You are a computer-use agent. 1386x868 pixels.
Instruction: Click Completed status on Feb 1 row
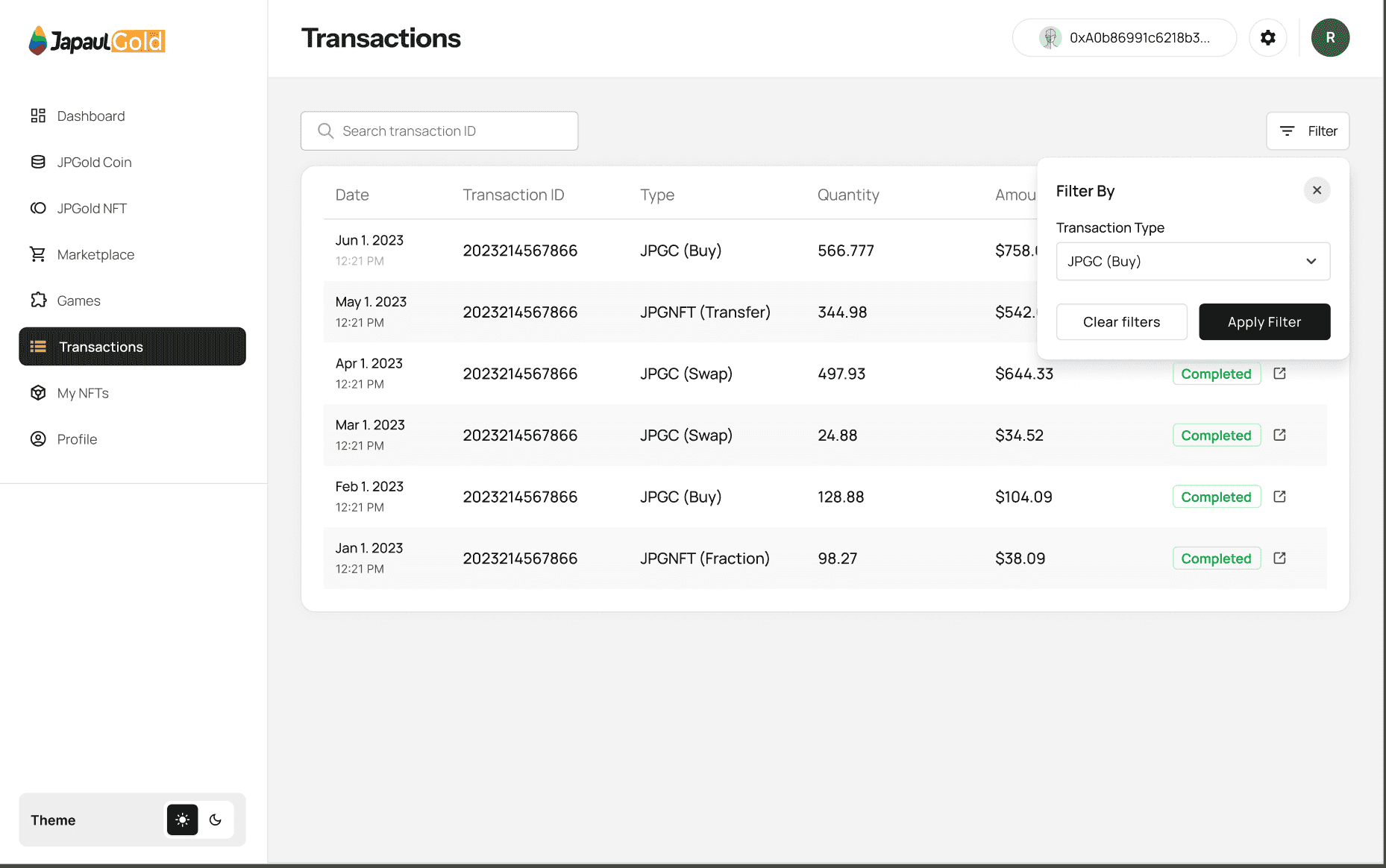1217,497
